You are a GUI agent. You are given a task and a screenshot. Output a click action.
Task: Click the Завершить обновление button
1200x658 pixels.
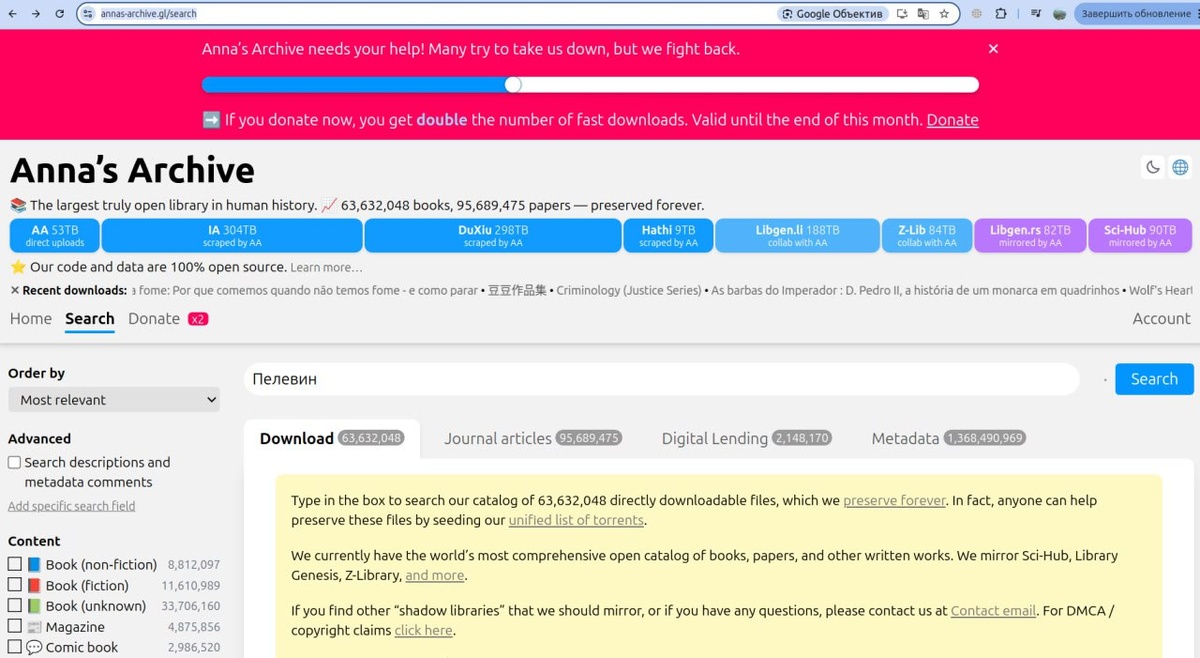[x=1136, y=14]
